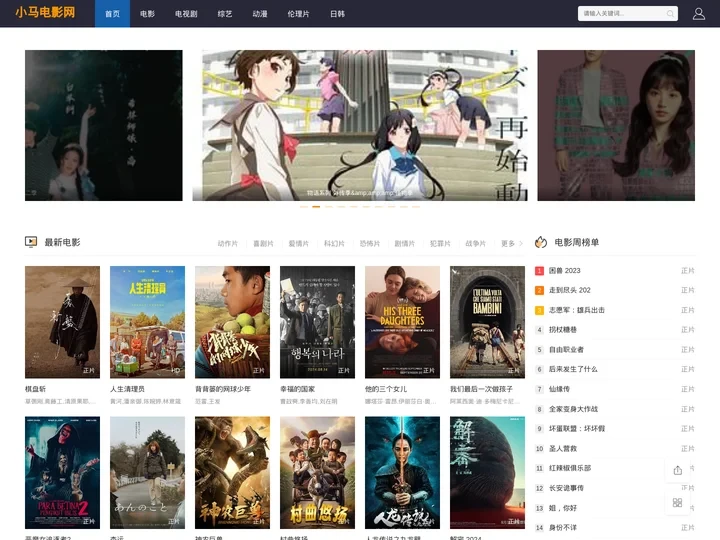Click the search magnifier icon

click(x=670, y=14)
